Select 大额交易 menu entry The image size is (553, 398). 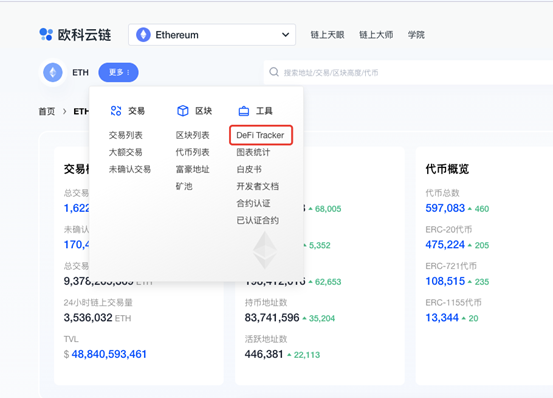pyautogui.click(x=126, y=152)
